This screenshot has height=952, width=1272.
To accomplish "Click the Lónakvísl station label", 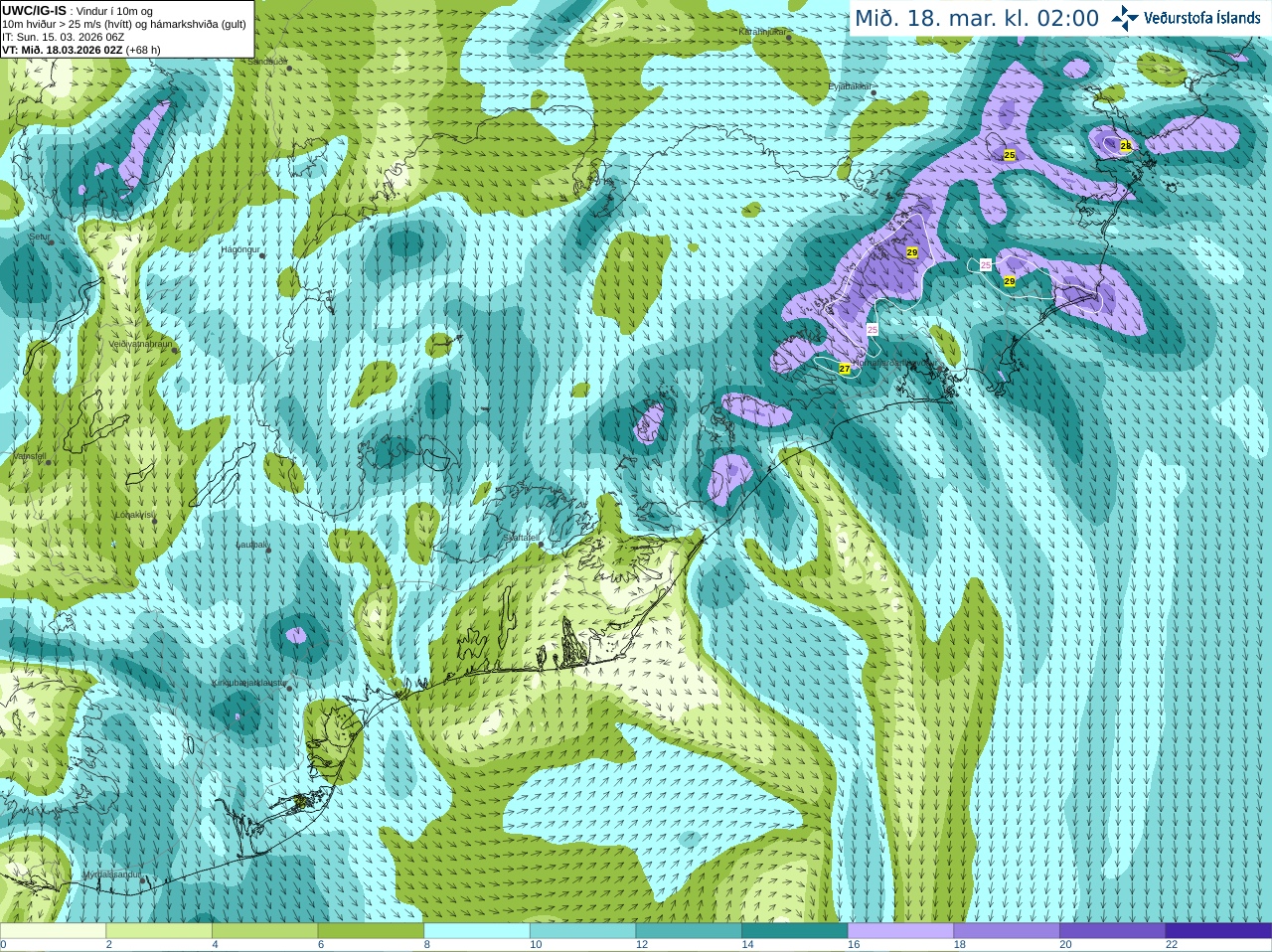I will click(135, 515).
